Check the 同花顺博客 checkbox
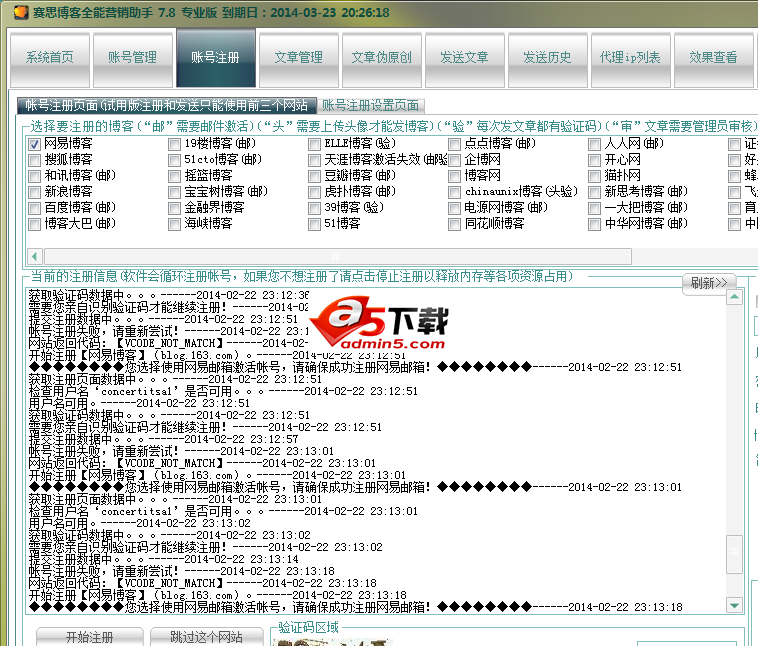The height and width of the screenshot is (646, 758). pos(454,224)
